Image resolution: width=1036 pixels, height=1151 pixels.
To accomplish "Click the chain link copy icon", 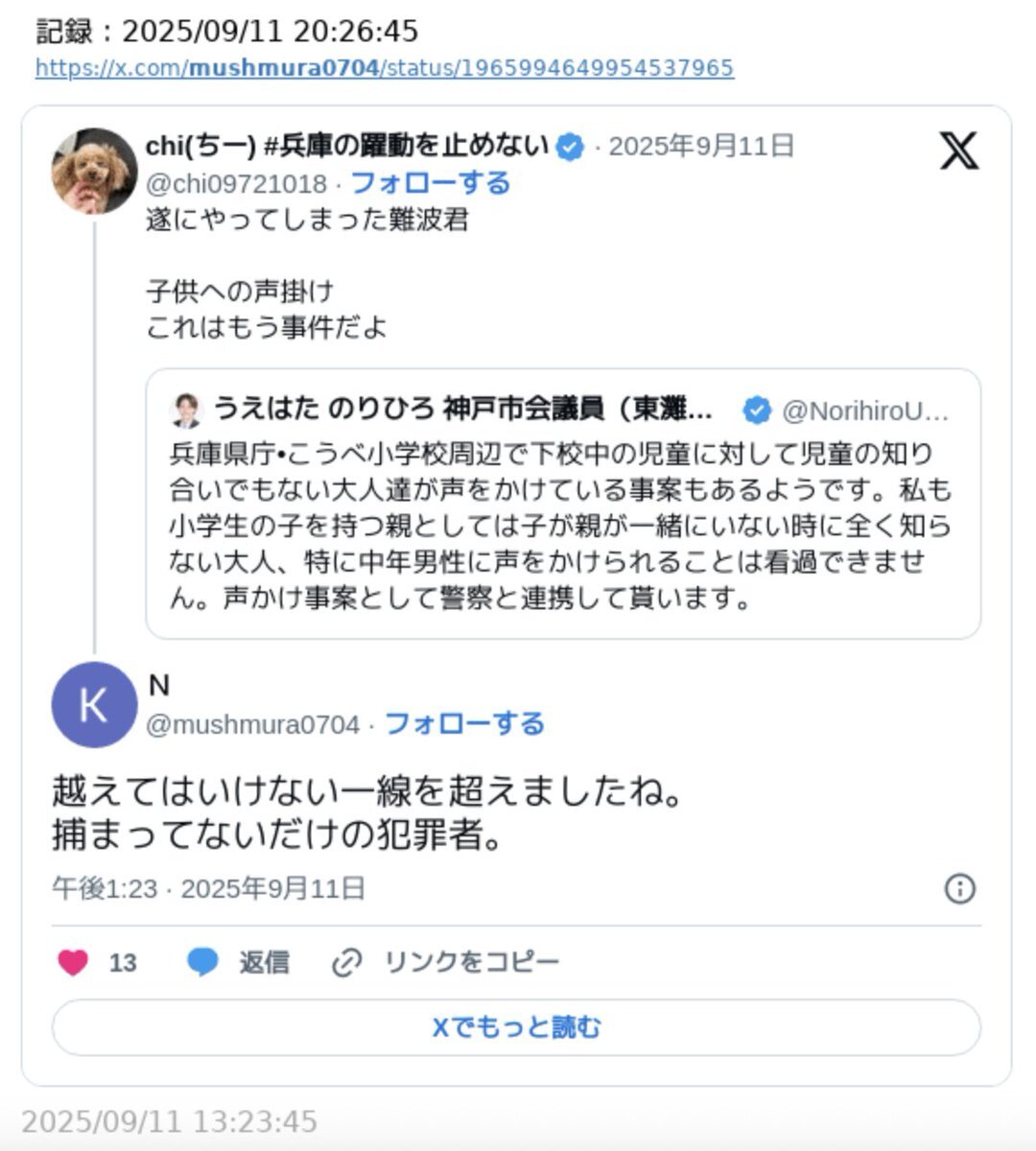I will pos(345,962).
